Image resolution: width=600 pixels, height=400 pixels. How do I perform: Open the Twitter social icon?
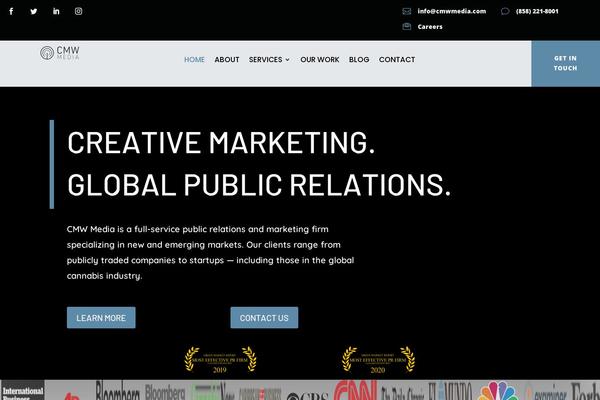(33, 11)
